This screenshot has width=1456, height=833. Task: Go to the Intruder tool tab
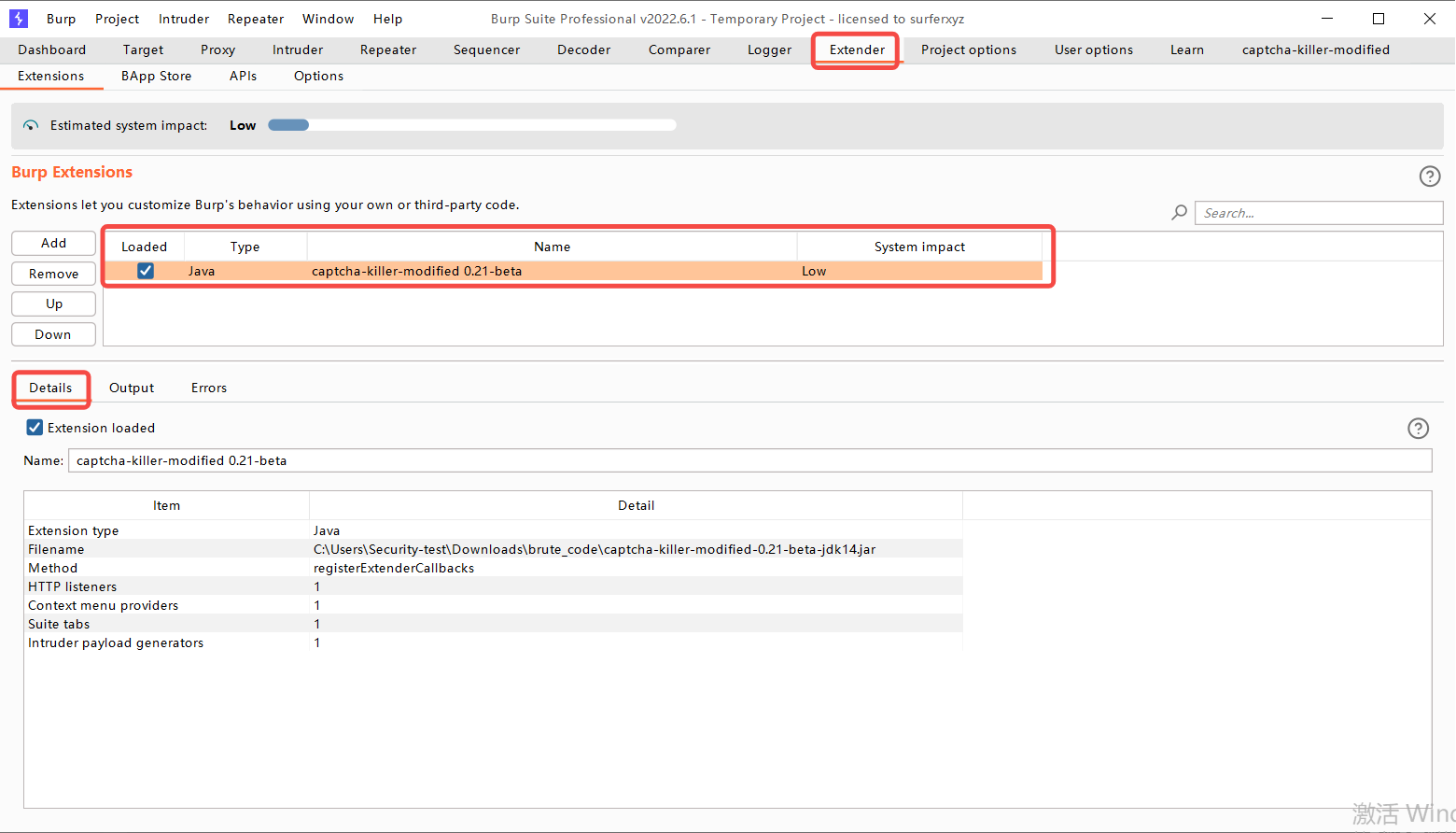[298, 49]
